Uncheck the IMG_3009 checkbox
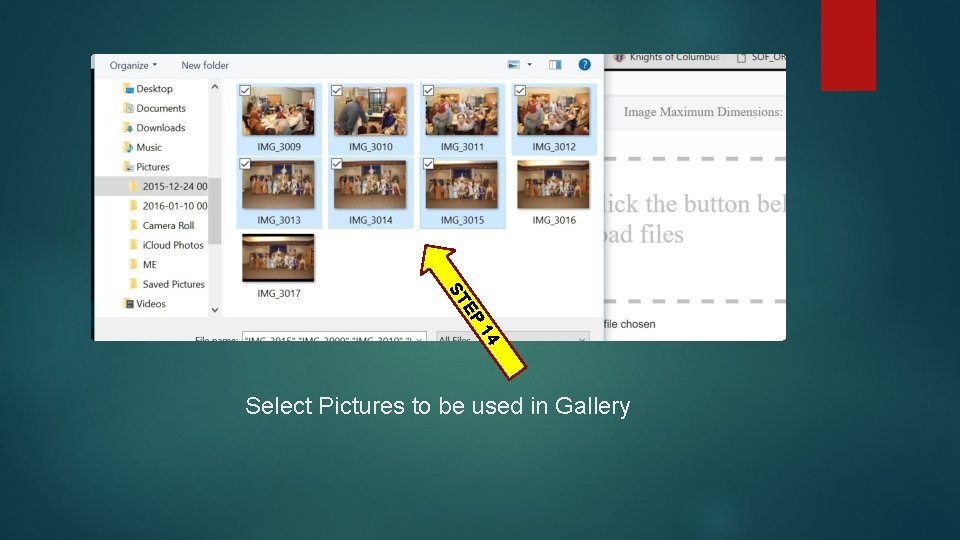960x540 pixels. 245,91
